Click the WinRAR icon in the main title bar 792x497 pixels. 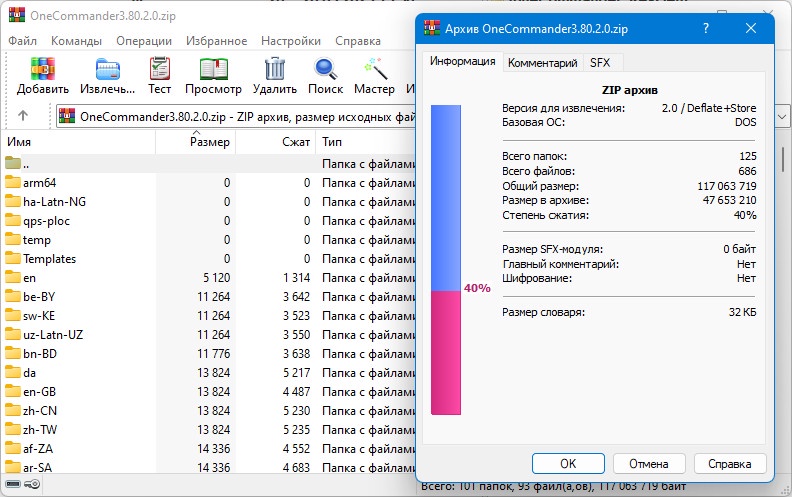click(17, 14)
